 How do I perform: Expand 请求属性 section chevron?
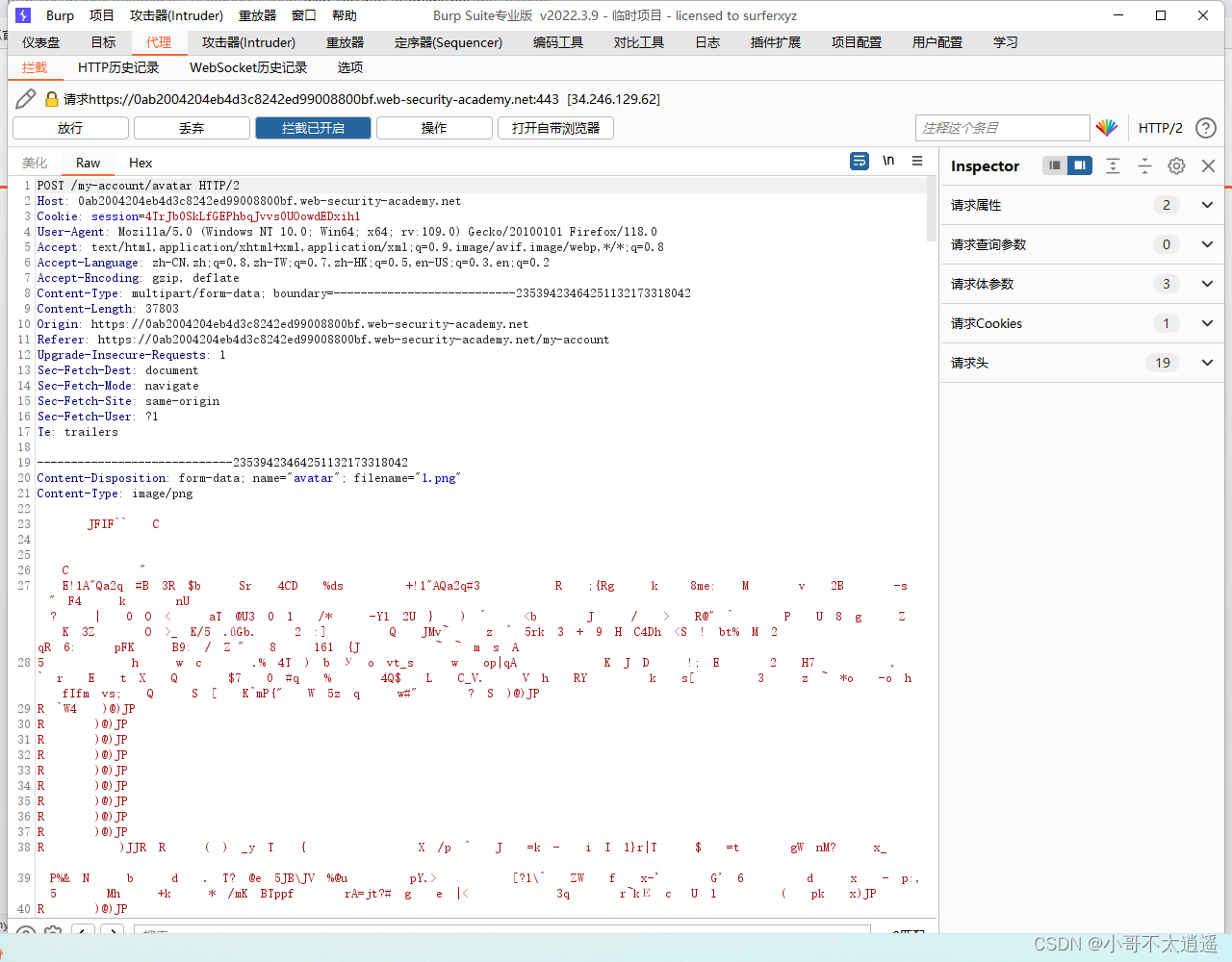click(1207, 205)
